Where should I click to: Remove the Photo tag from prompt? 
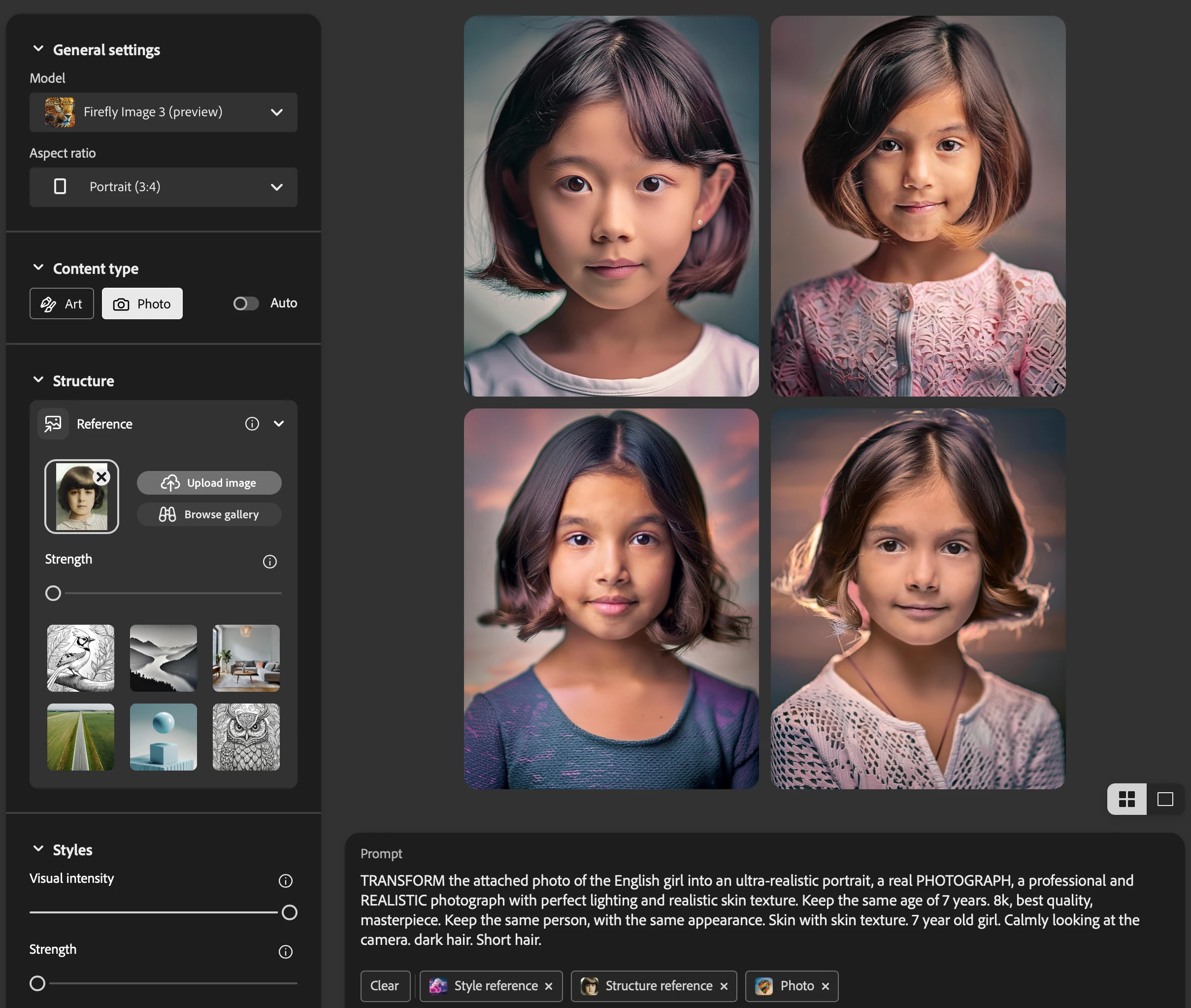pos(825,986)
